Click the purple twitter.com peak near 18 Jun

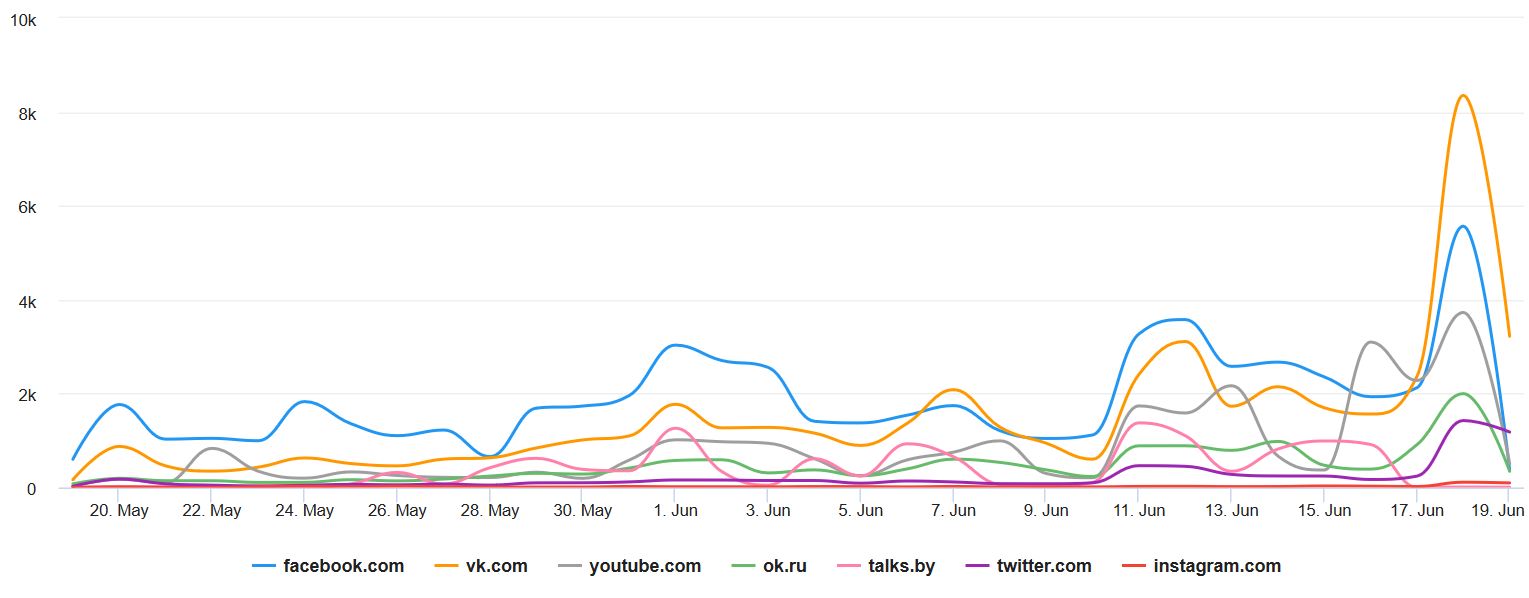click(1464, 421)
